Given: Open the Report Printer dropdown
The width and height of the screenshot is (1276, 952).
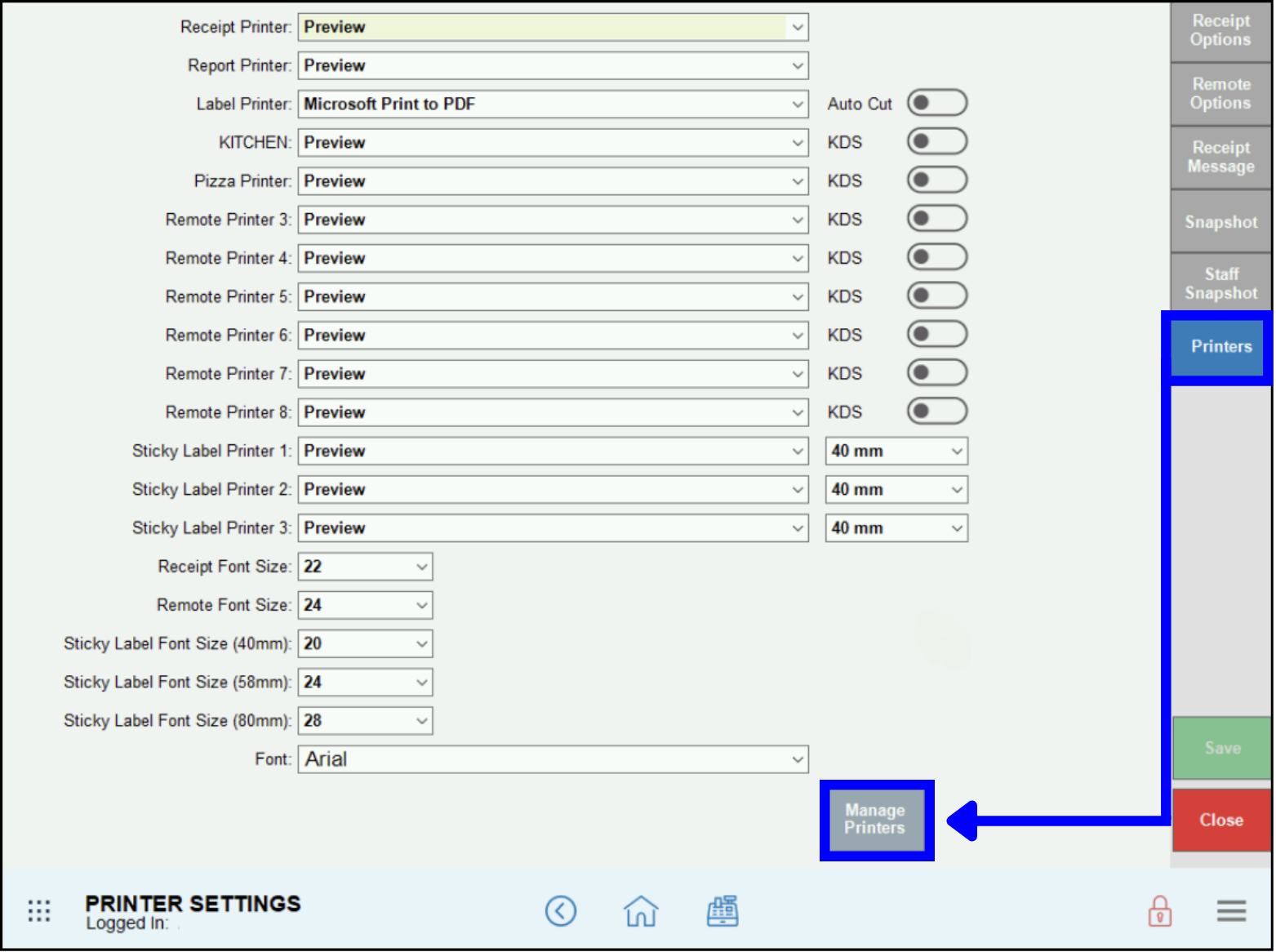Looking at the screenshot, I should pyautogui.click(x=553, y=65).
